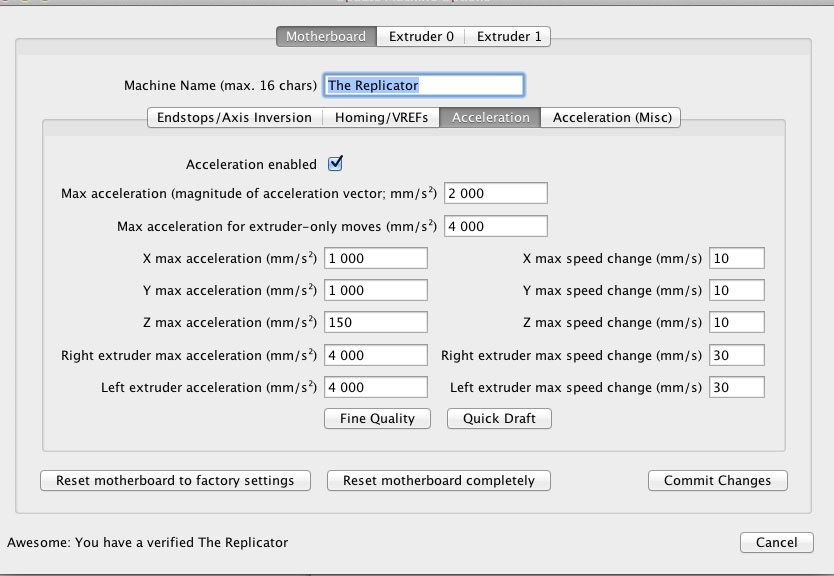Click the 'Y max acceleration (mm/s²)' label
834x576 pixels.
click(230, 290)
